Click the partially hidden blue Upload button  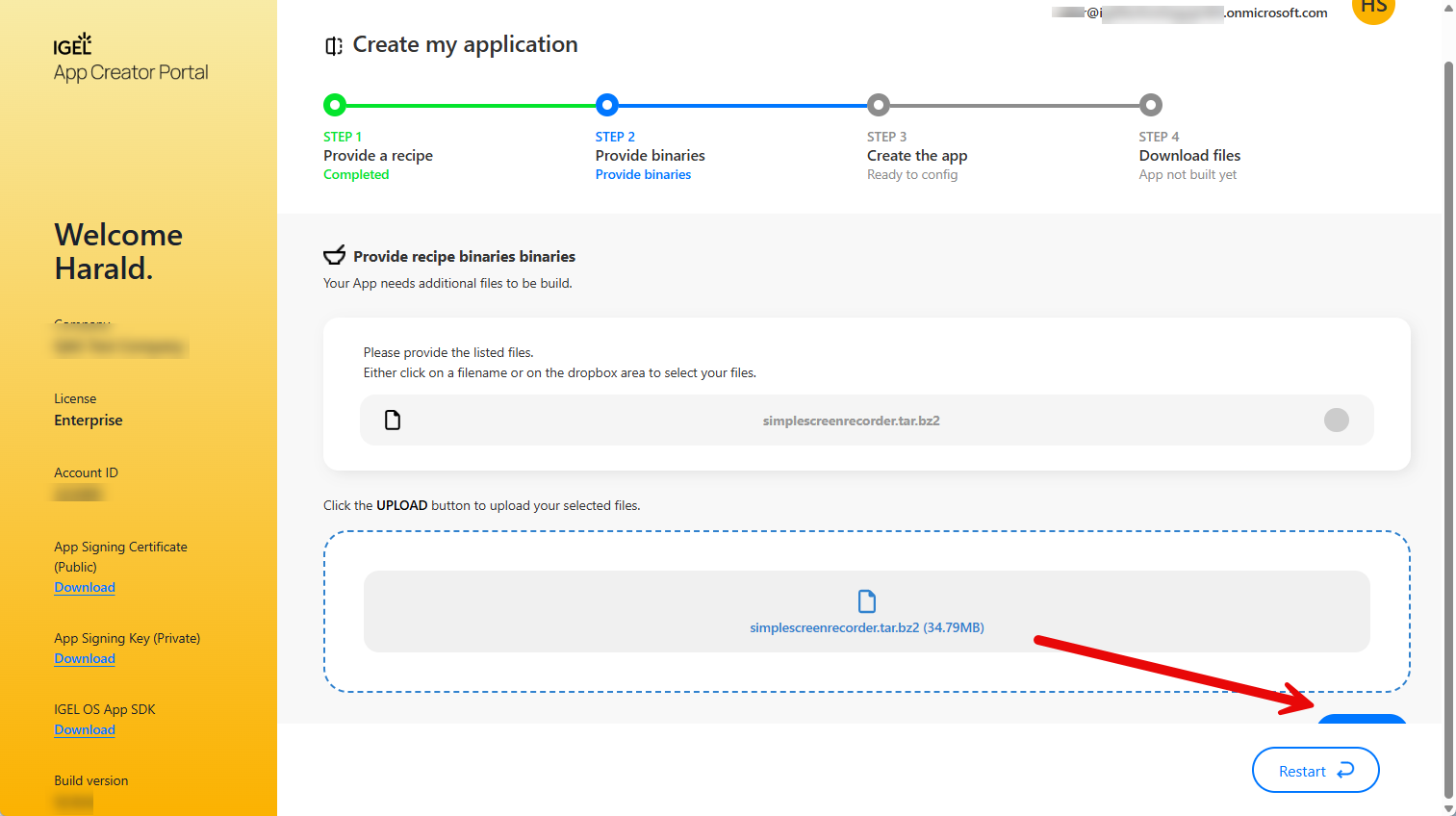[1362, 719]
